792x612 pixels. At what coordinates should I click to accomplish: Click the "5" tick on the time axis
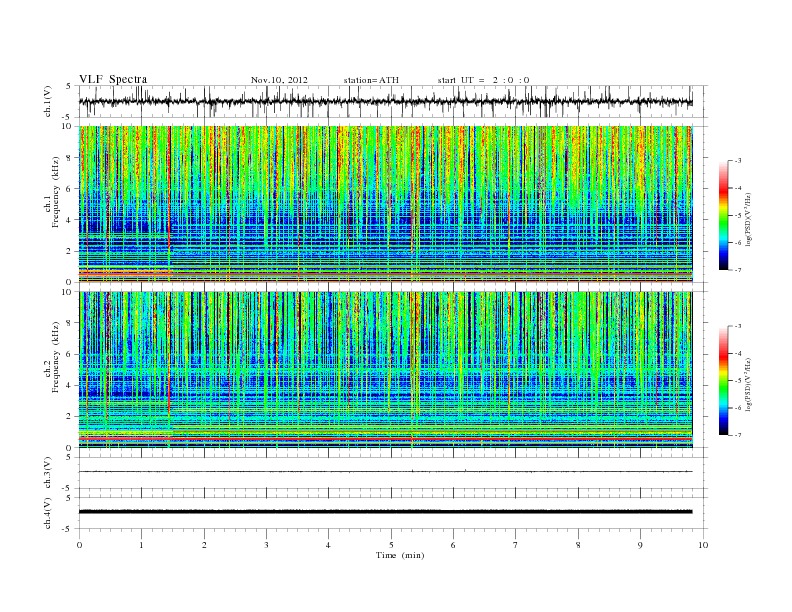tap(391, 545)
